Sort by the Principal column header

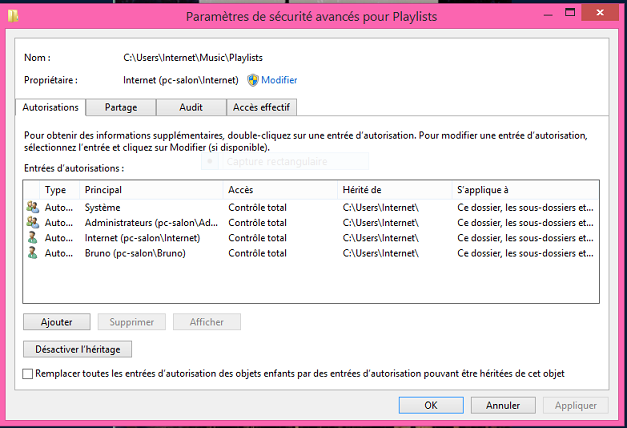[x=150, y=189]
